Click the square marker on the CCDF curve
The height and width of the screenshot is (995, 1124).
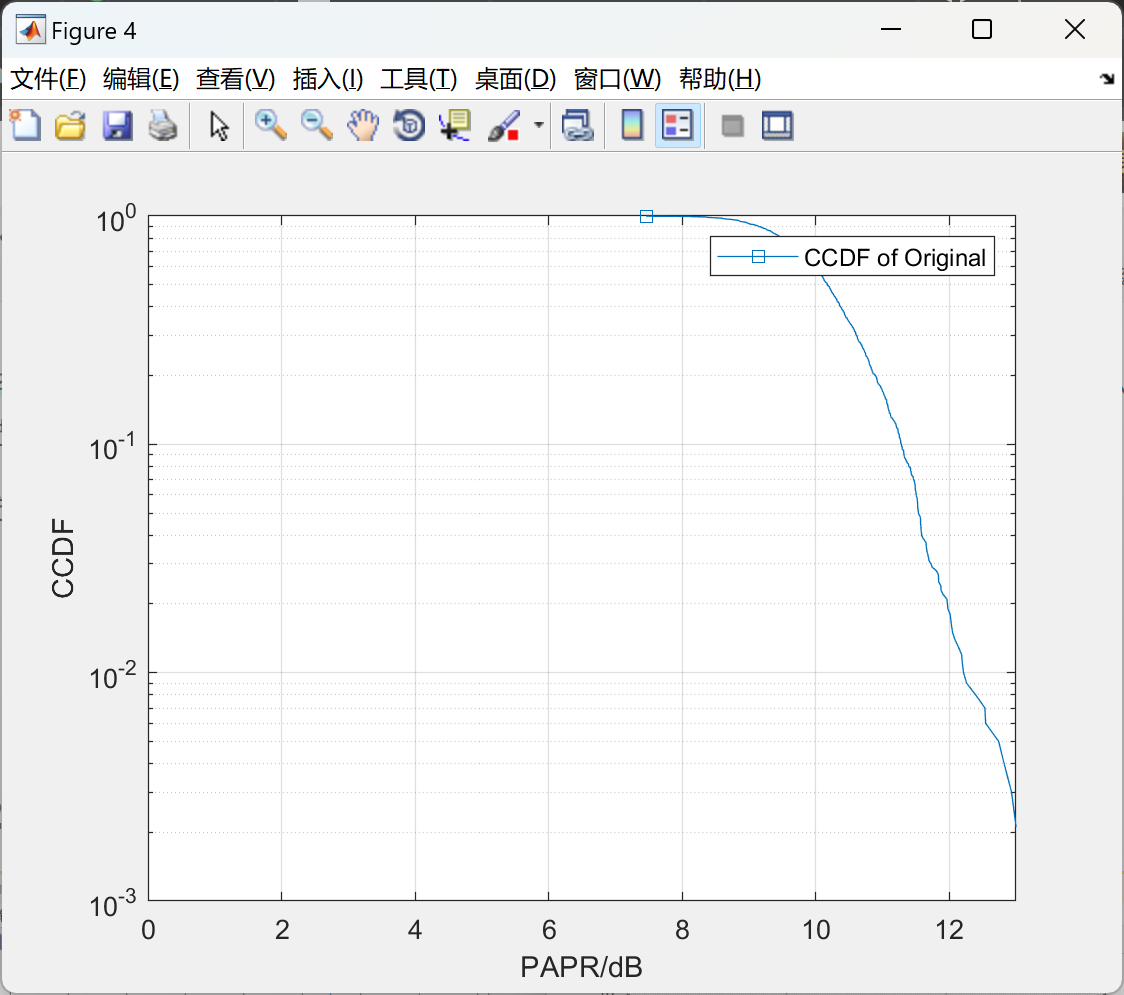[x=646, y=216]
